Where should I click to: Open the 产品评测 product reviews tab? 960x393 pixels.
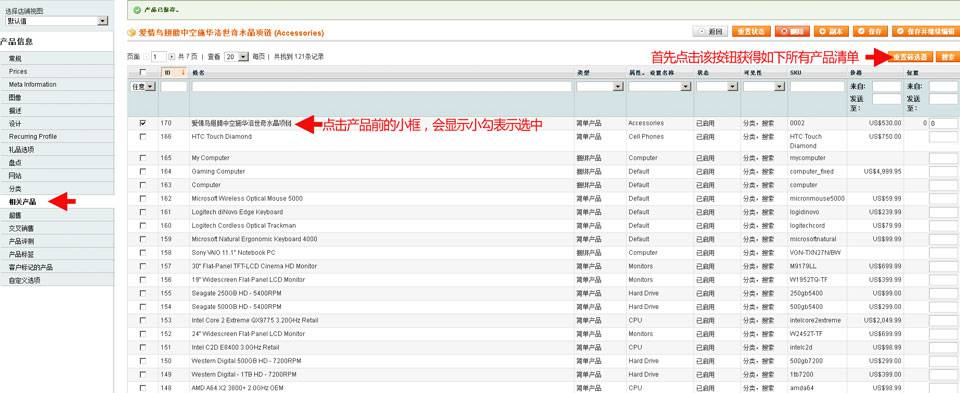point(57,241)
